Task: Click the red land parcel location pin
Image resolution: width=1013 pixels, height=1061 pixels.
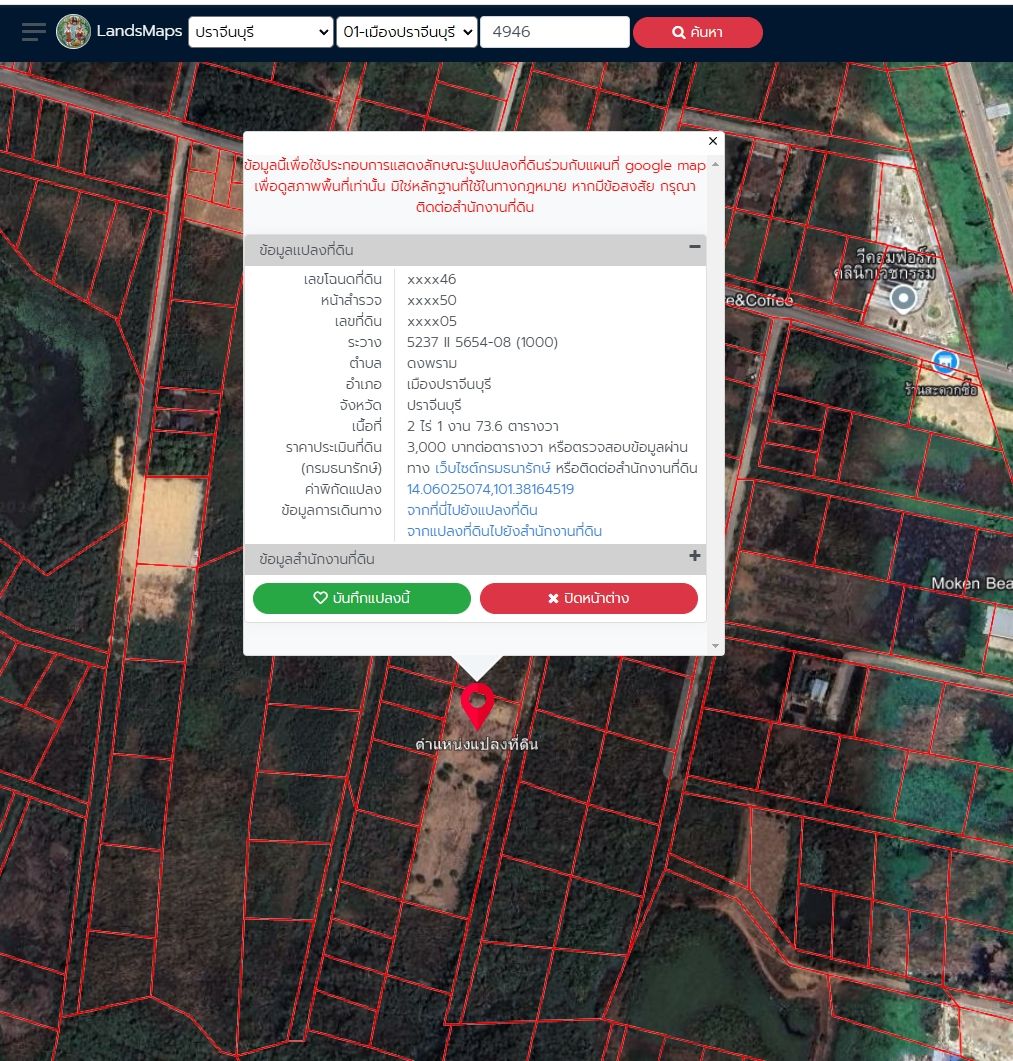Action: pyautogui.click(x=477, y=705)
